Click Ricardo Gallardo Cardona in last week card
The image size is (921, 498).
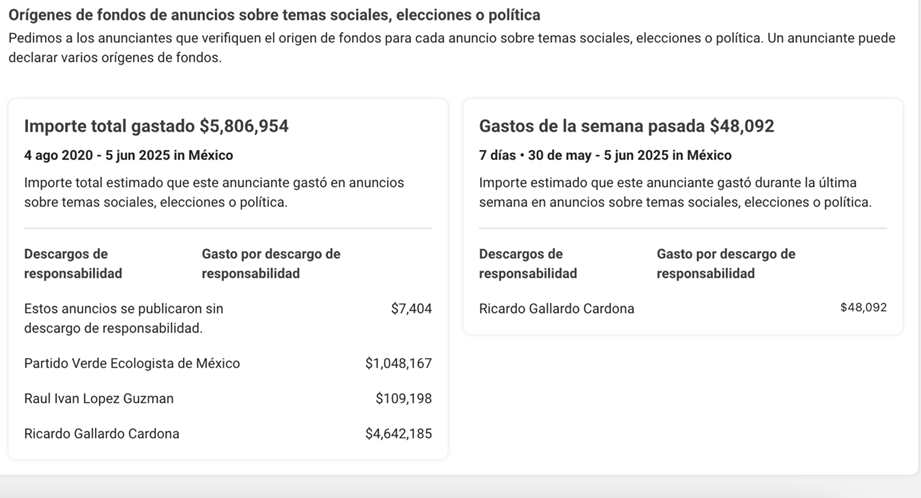tap(556, 309)
